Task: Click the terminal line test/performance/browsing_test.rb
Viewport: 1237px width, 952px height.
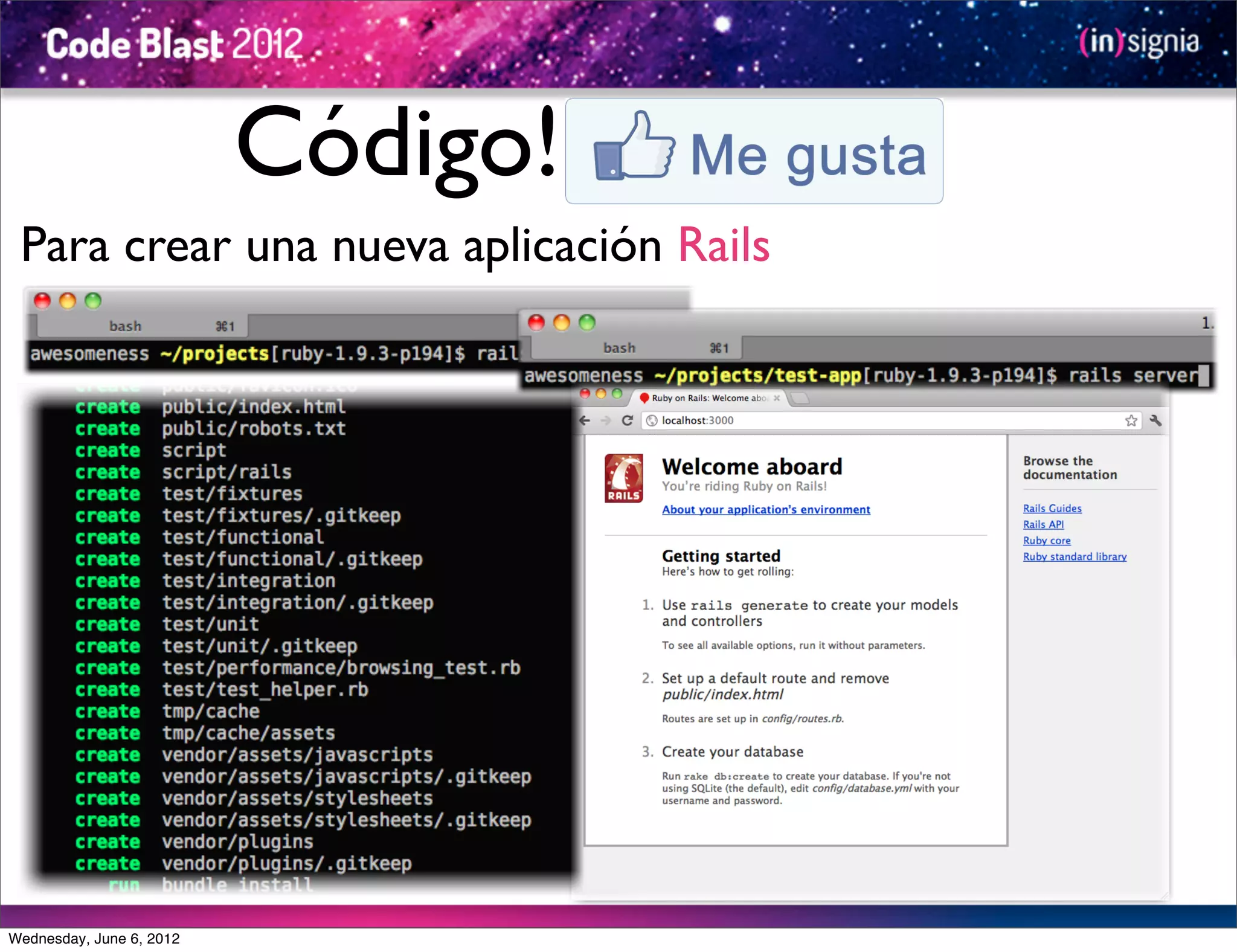Action: pyautogui.click(x=341, y=667)
